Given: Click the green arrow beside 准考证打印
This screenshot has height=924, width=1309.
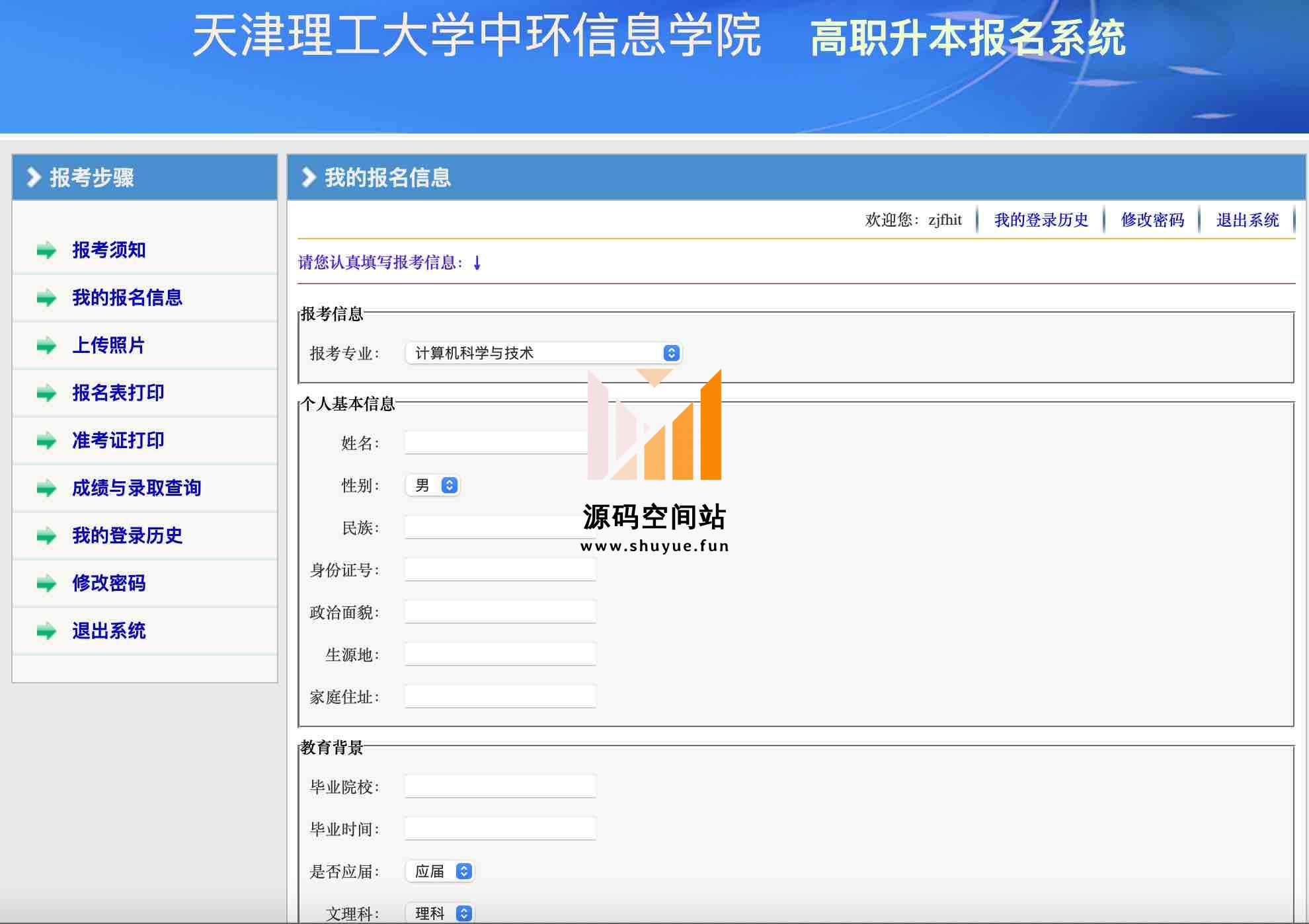Looking at the screenshot, I should click(x=46, y=441).
